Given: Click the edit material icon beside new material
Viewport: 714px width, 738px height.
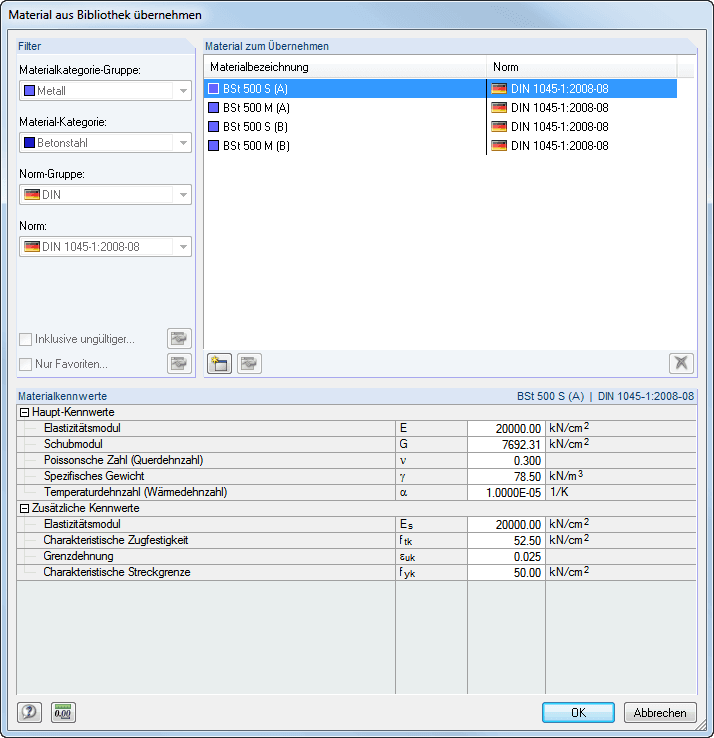Looking at the screenshot, I should [249, 363].
